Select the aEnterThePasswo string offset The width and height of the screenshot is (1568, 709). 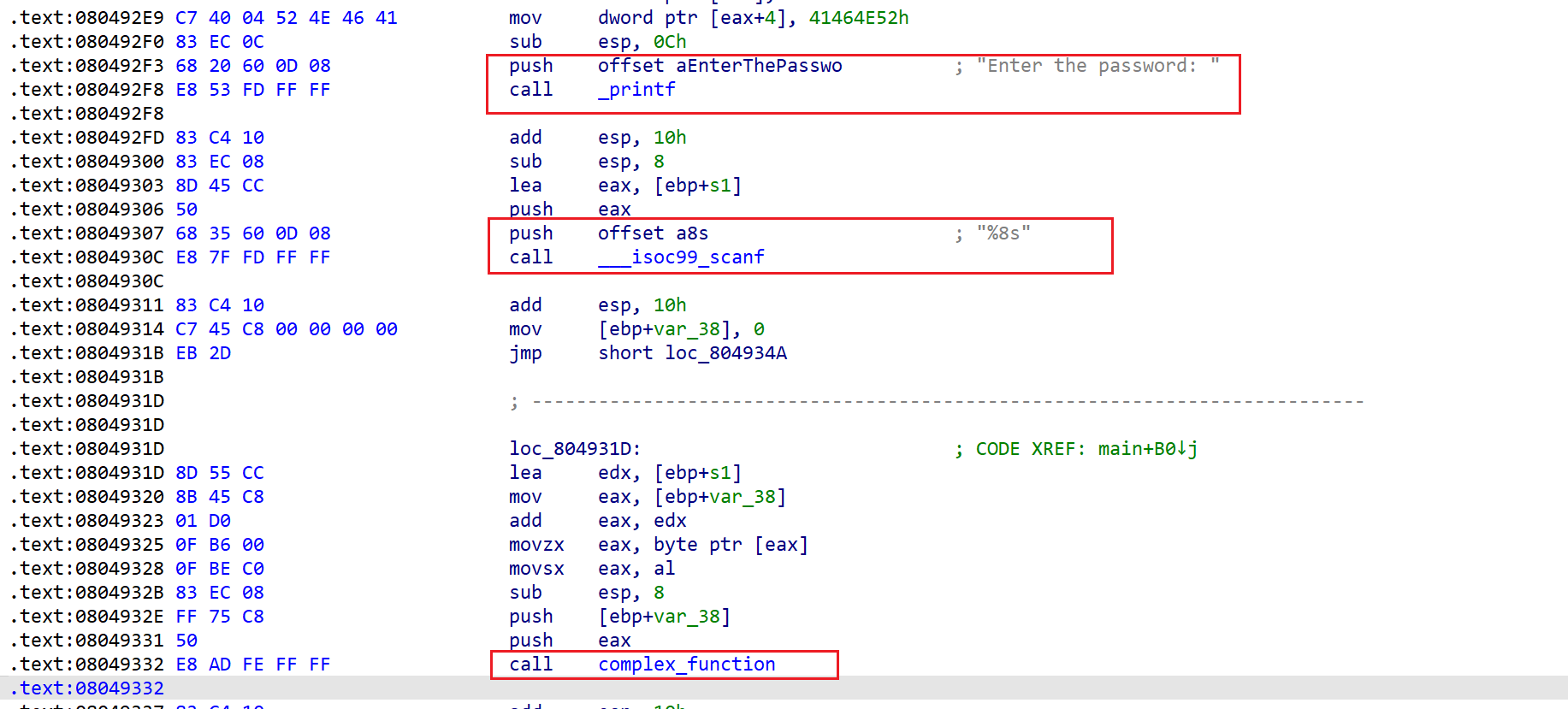point(759,66)
